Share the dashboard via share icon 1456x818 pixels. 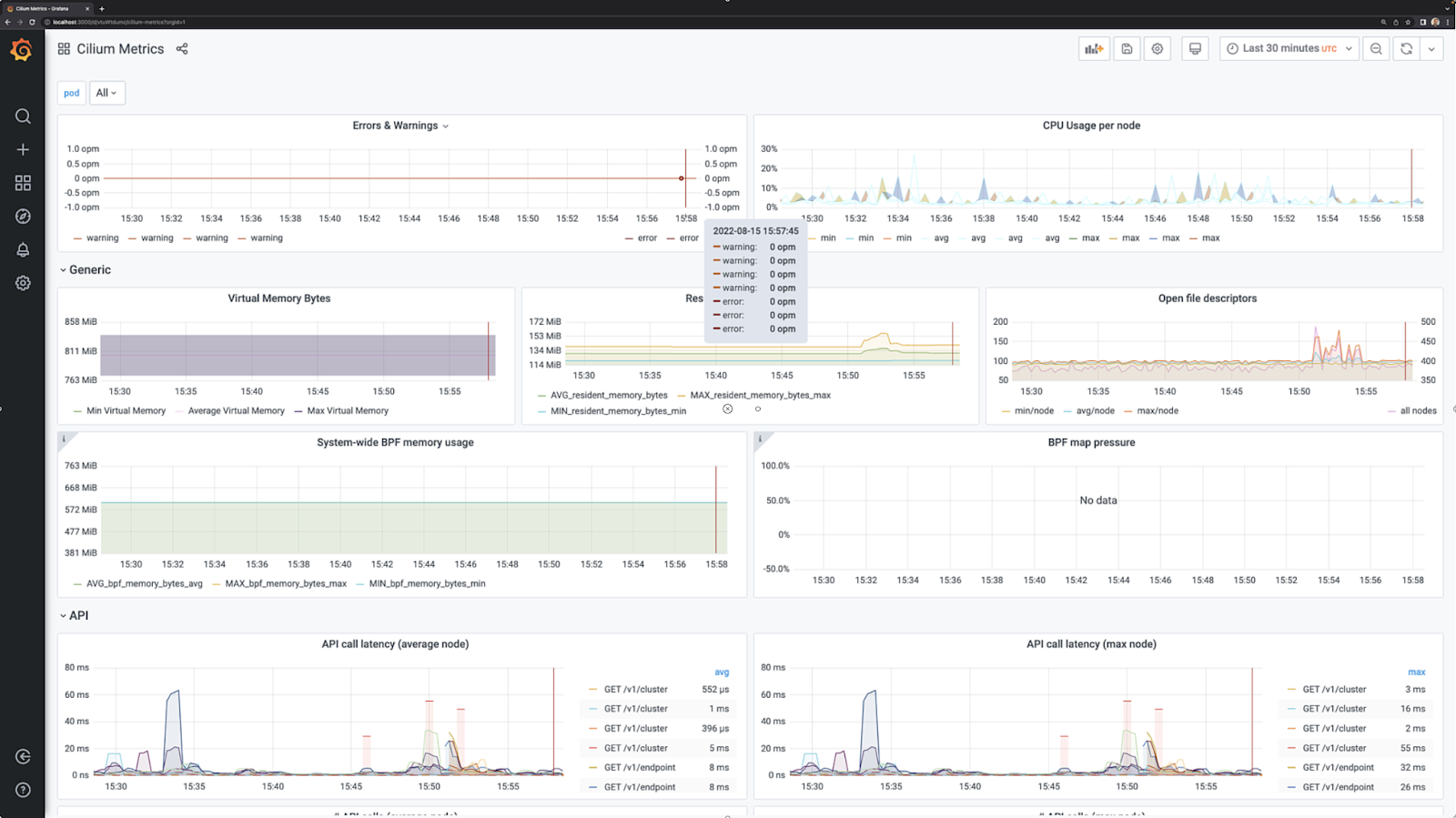click(182, 49)
